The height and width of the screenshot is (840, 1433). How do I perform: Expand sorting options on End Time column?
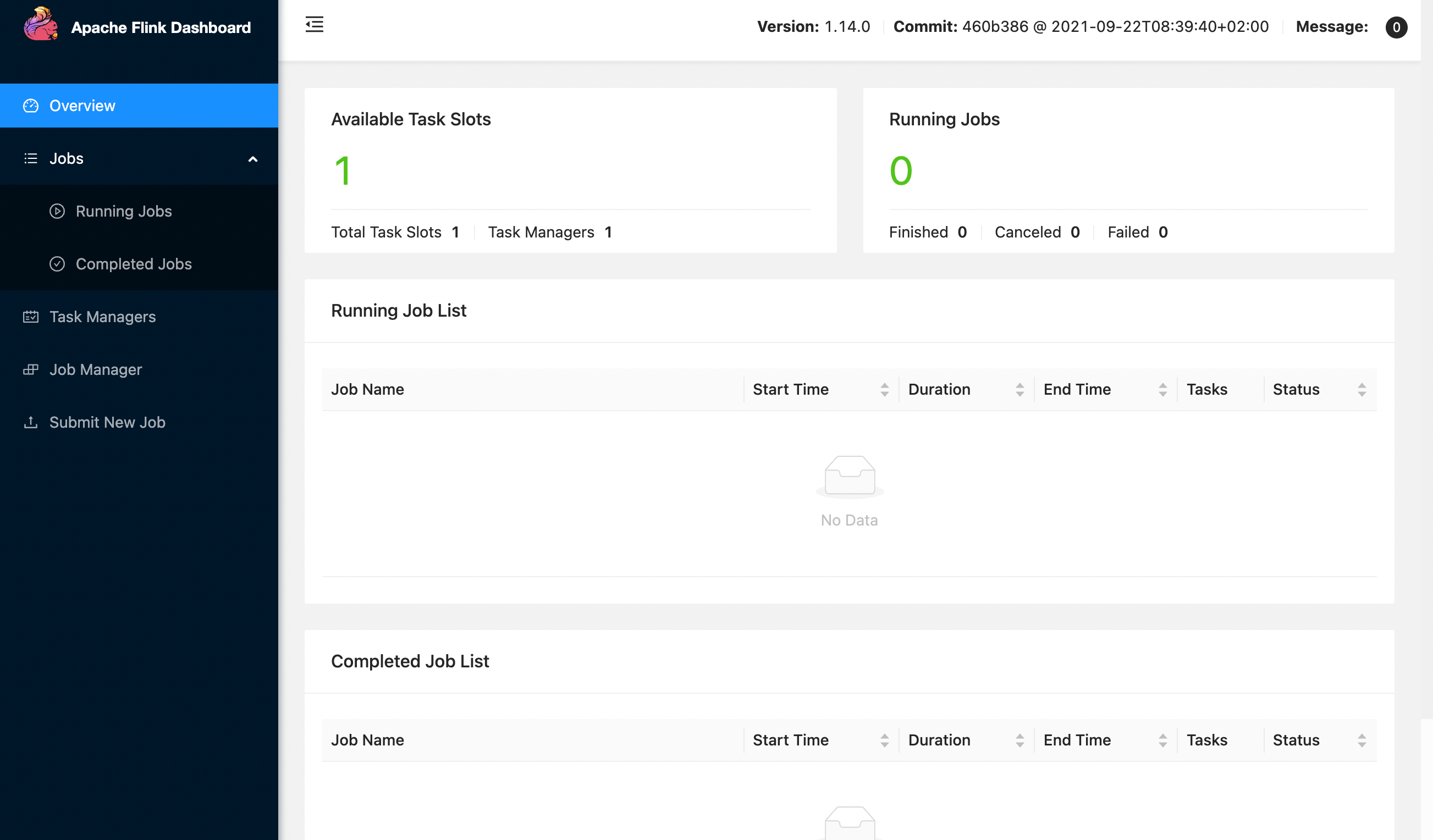pos(1162,389)
